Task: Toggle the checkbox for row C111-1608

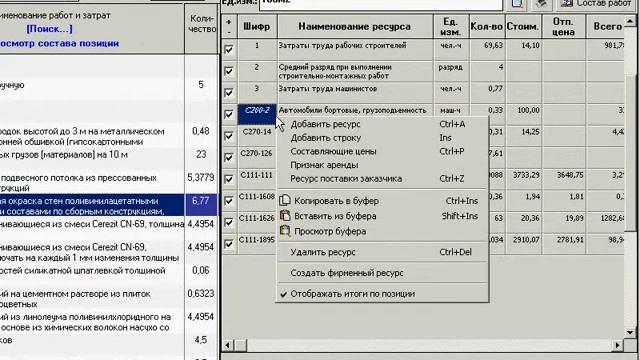Action: 229,201
